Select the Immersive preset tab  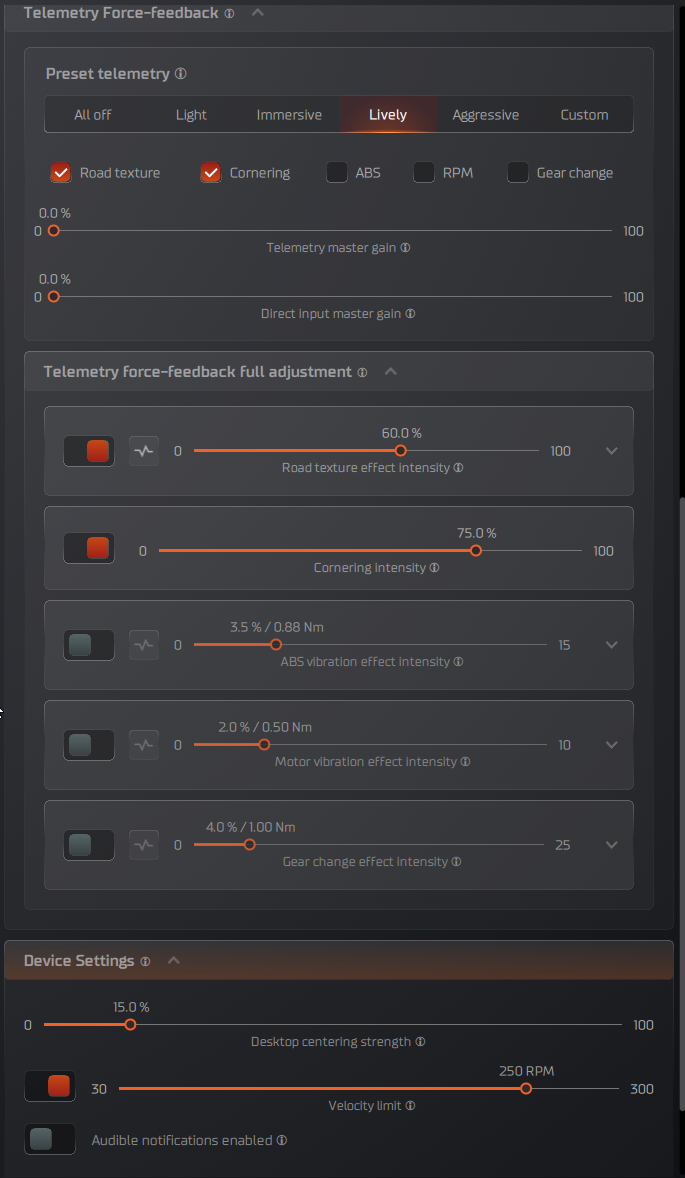tap(289, 115)
